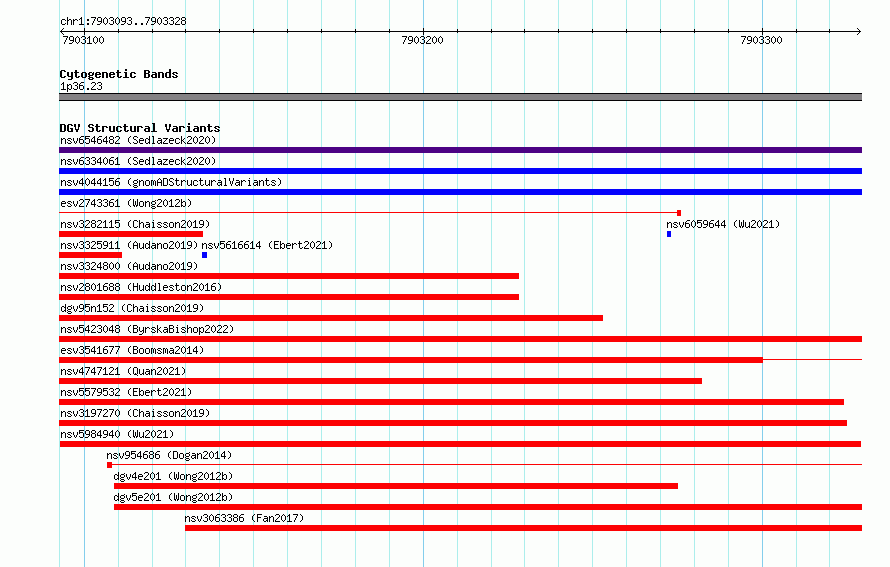The image size is (890, 567).
Task: Click the short red nsv3282115 bar
Action: point(131,234)
